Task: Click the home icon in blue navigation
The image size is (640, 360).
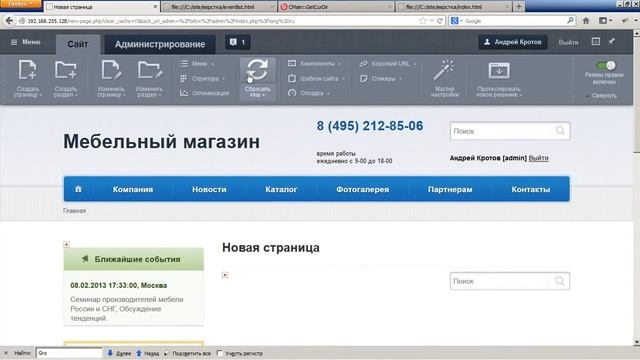Action: [x=78, y=189]
